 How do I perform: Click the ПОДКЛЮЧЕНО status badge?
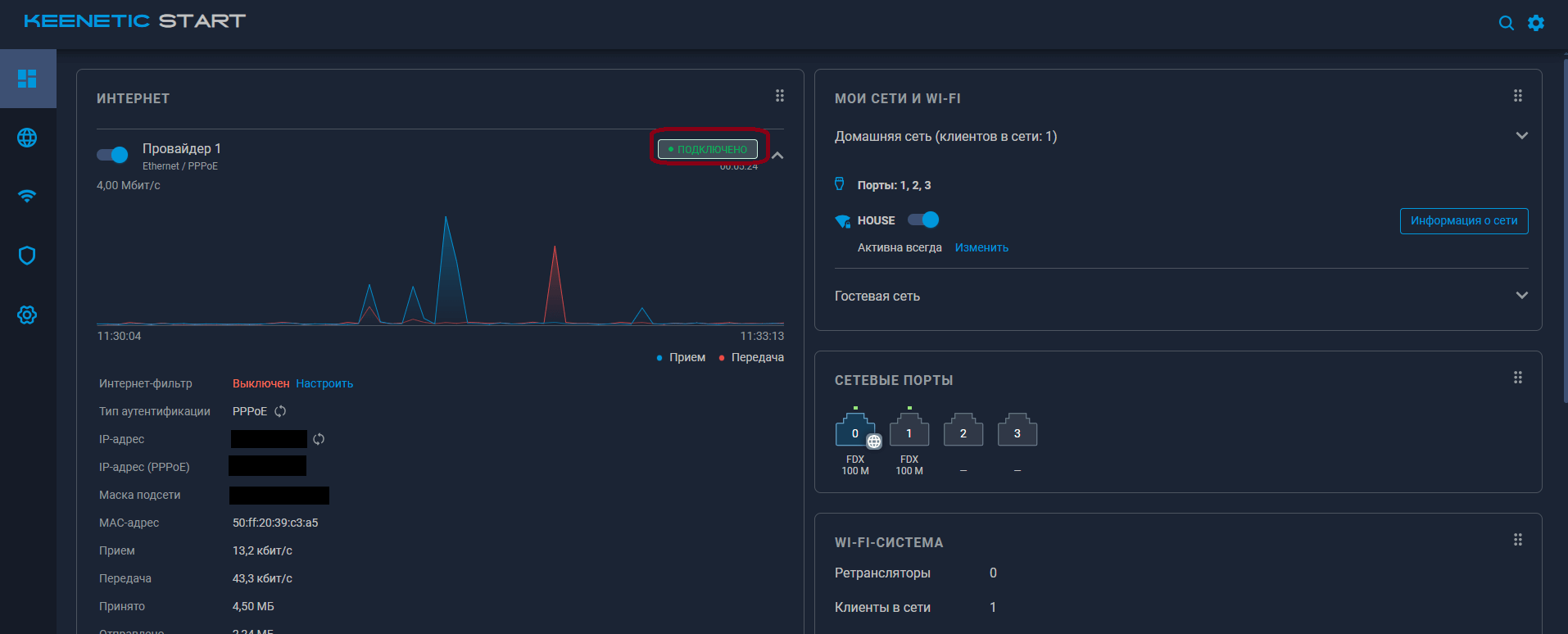[708, 149]
